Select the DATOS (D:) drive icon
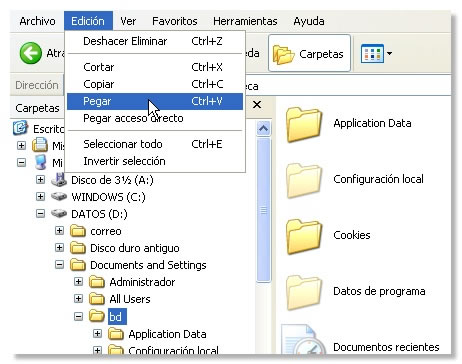The height and width of the screenshot is (364, 462). (x=59, y=214)
